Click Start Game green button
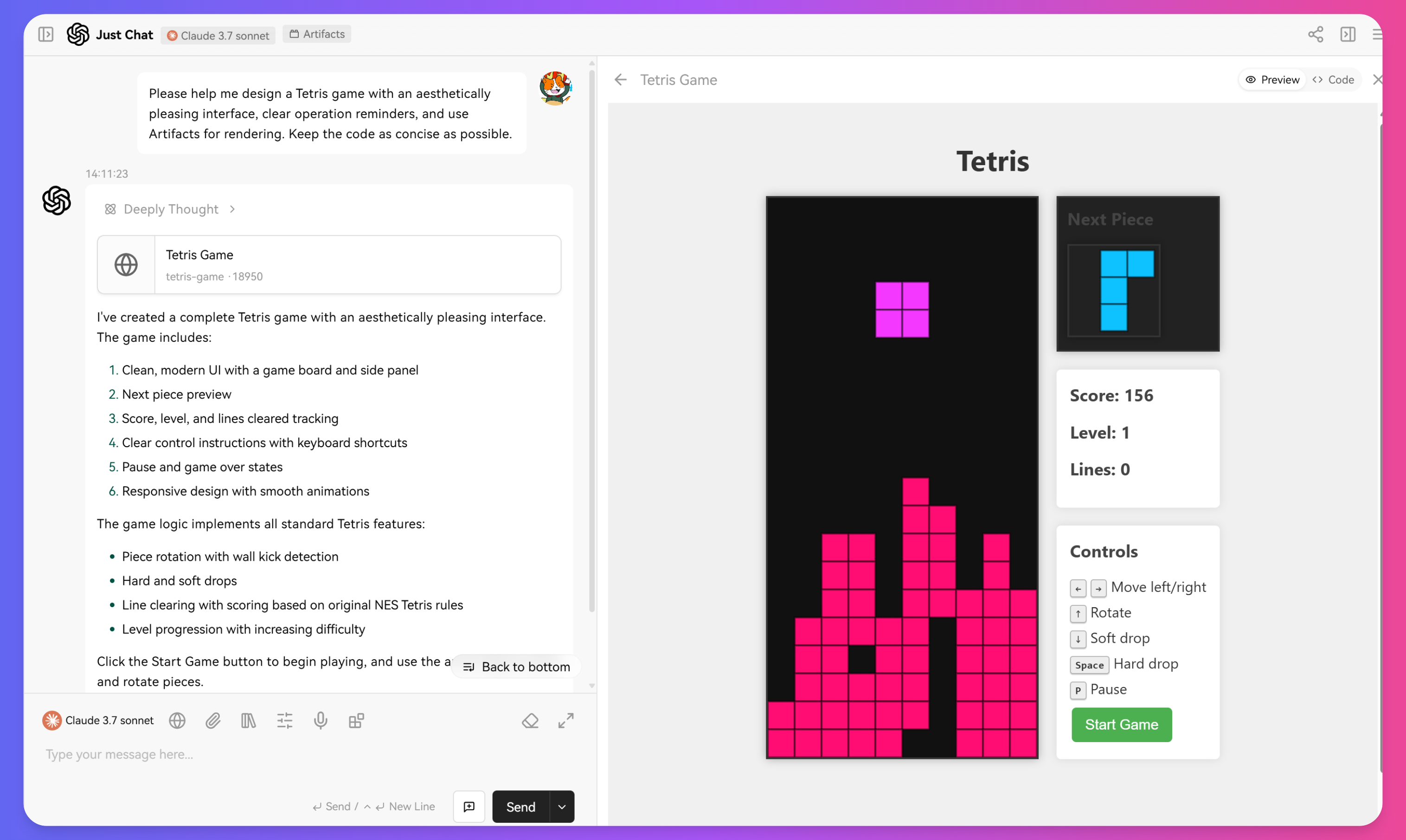 click(x=1122, y=725)
